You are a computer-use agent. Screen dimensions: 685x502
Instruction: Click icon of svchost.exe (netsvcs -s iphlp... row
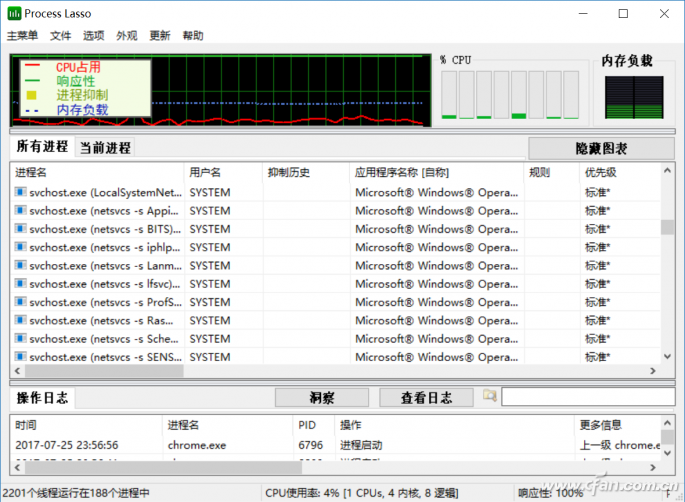pyautogui.click(x=20, y=247)
